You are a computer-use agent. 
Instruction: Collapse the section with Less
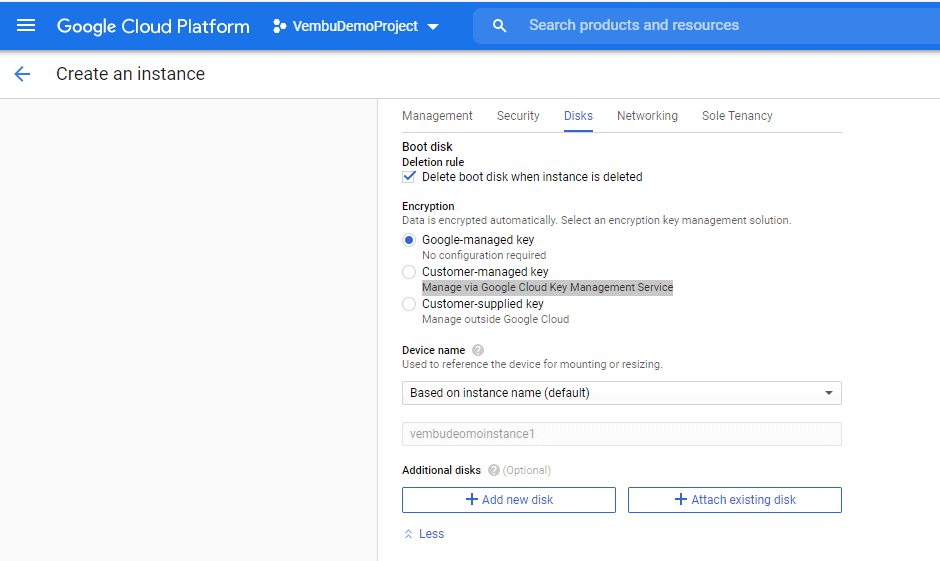423,534
